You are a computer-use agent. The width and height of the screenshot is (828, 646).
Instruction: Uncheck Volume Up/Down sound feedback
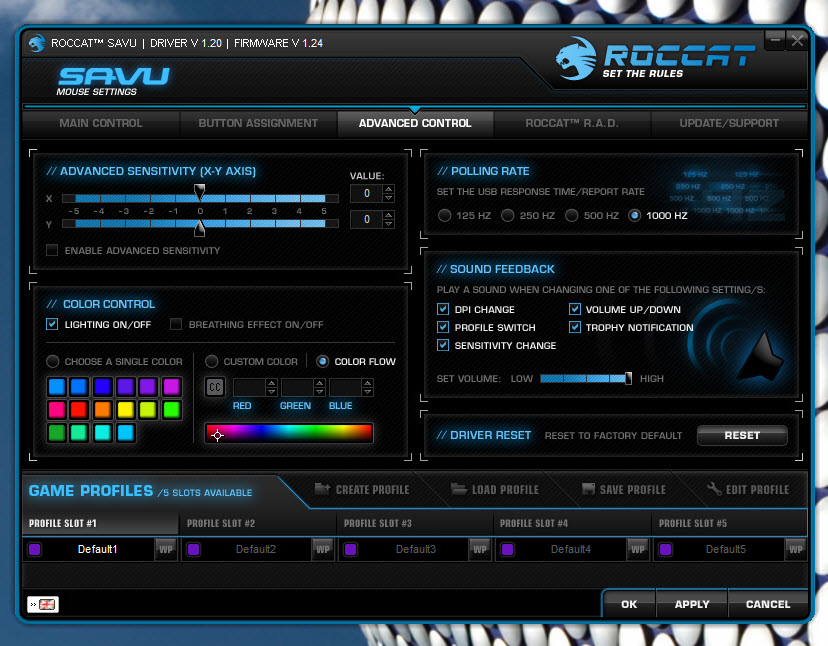pyautogui.click(x=575, y=309)
